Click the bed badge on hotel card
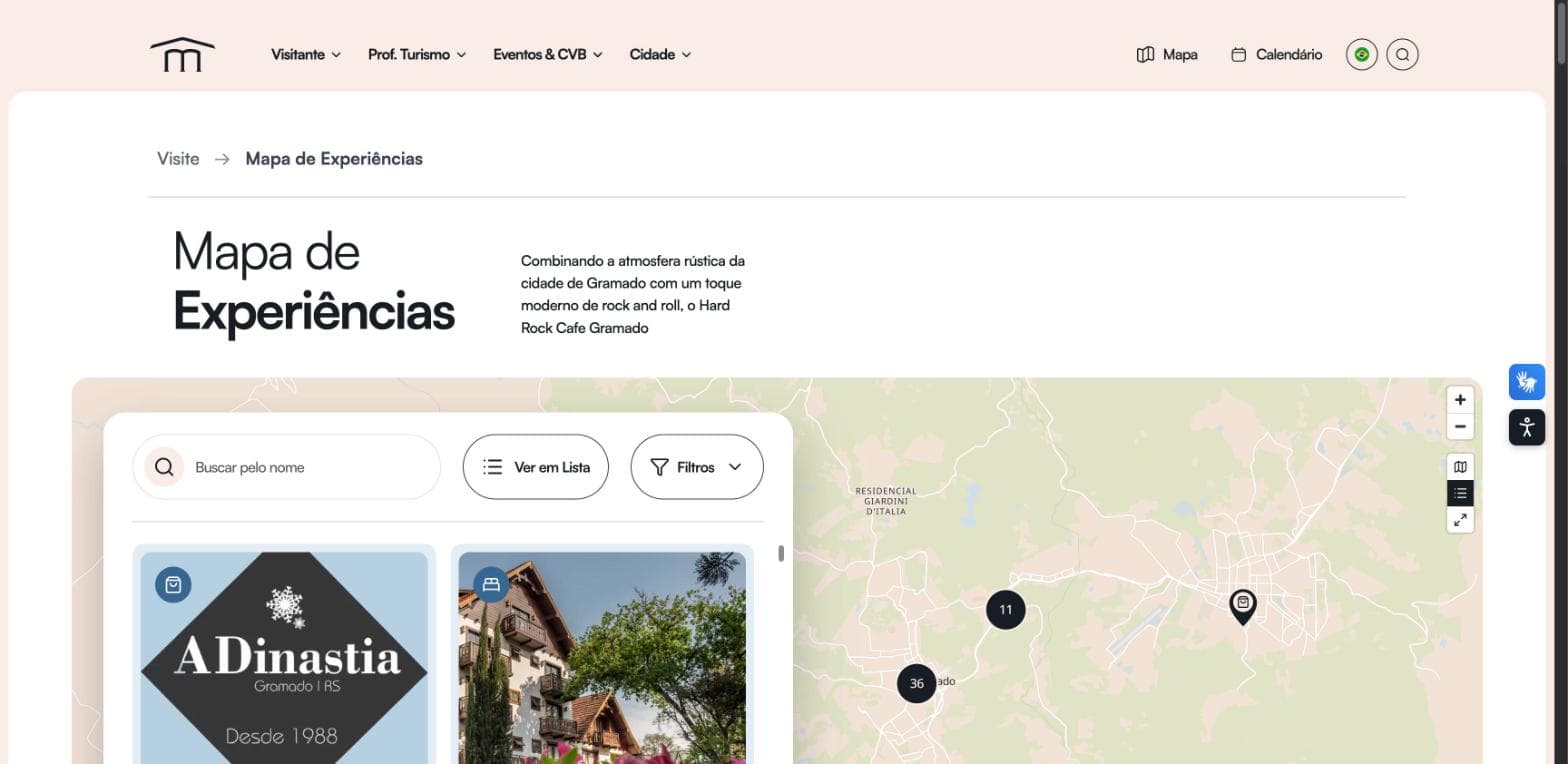1568x764 pixels. [x=491, y=585]
